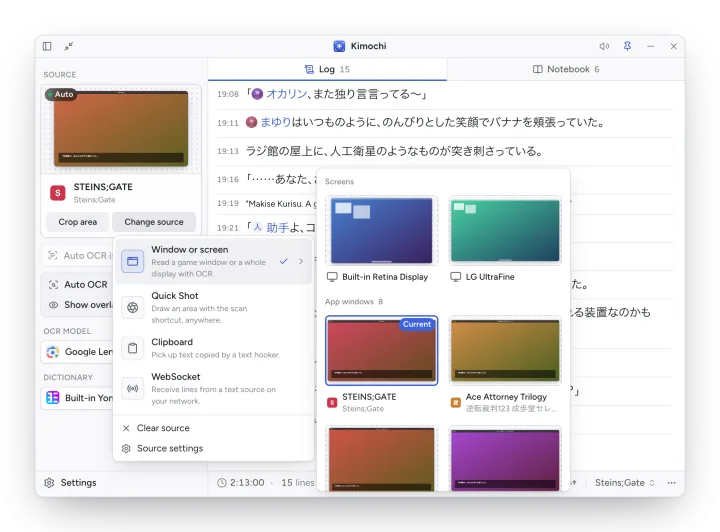The image size is (720, 532).
Task: Click the clock icon beside 2:13:00
Action: (222, 483)
